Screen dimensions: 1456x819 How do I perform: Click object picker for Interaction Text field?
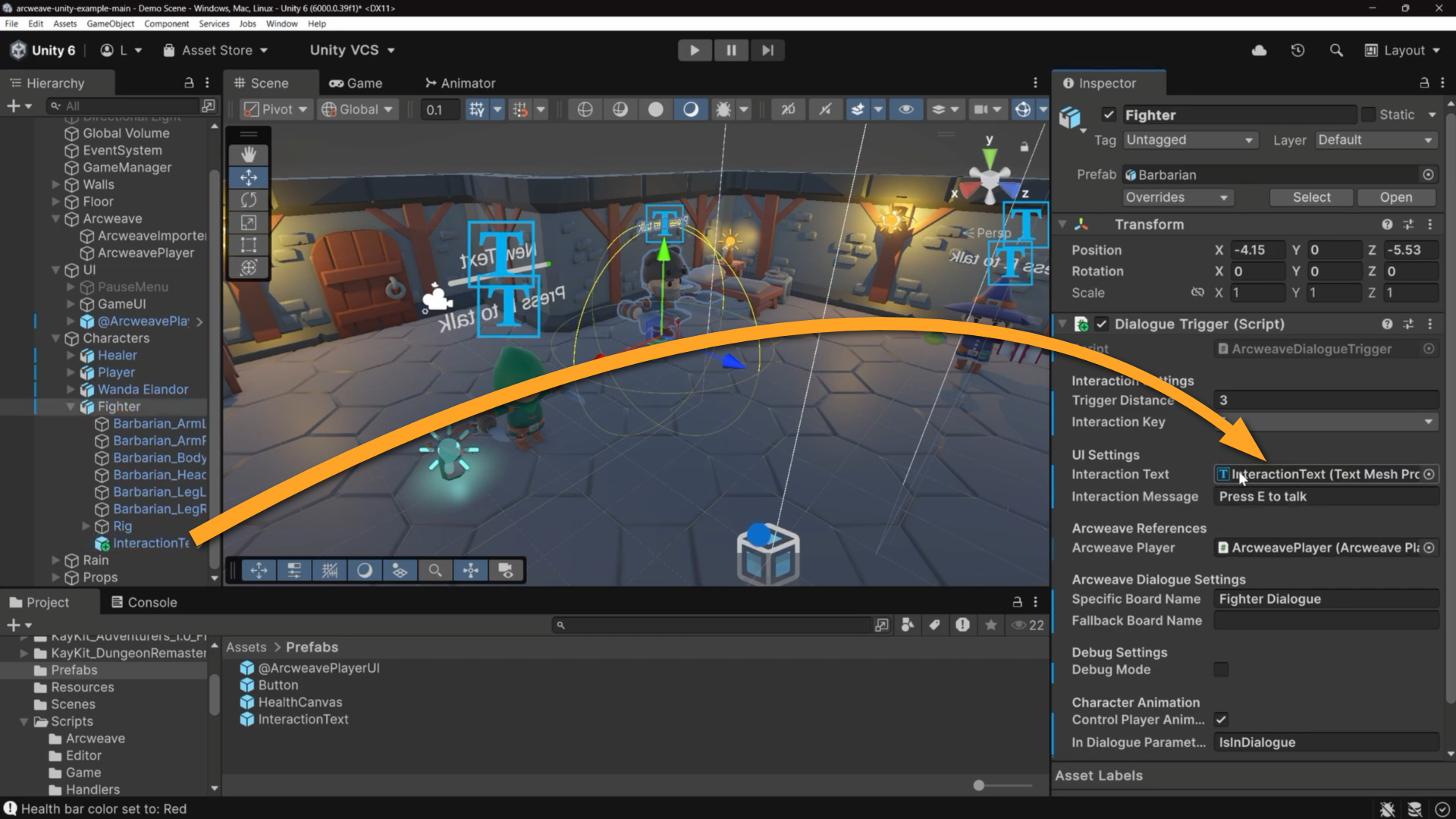coord(1429,474)
